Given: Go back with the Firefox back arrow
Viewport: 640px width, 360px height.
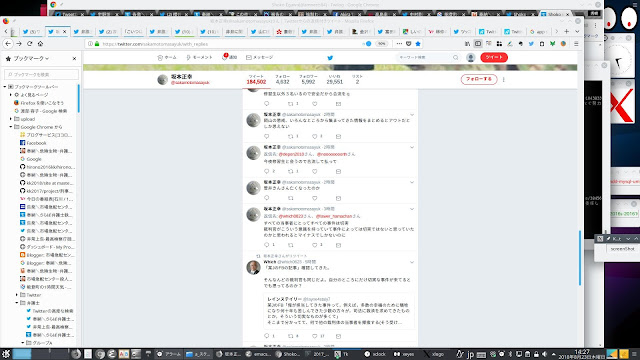Looking at the screenshot, I should [8, 44].
